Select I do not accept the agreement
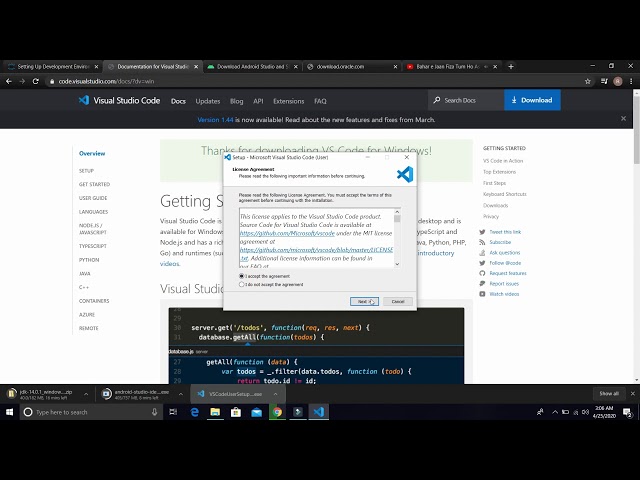Image resolution: width=640 pixels, height=480 pixels. point(242,284)
